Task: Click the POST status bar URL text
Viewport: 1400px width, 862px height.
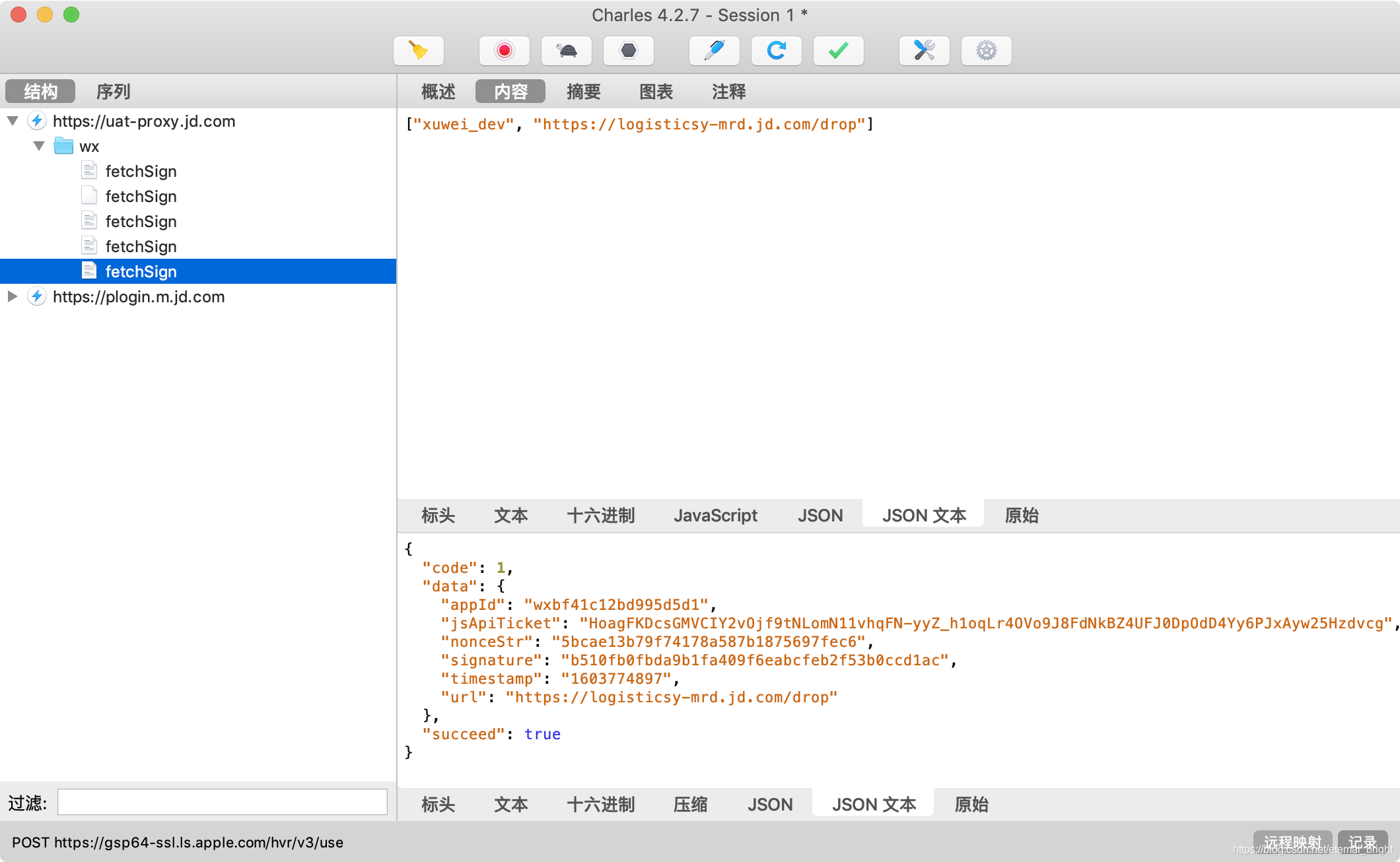Action: pyautogui.click(x=178, y=842)
